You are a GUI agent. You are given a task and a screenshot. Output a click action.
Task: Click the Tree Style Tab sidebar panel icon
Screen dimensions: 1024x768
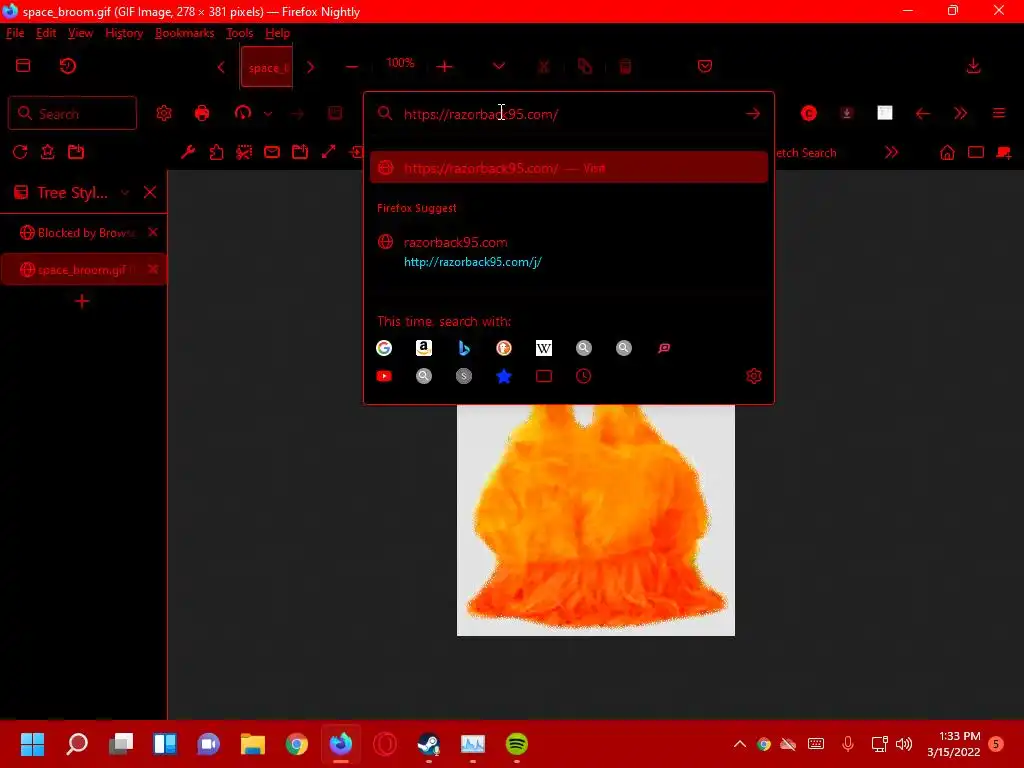[21, 193]
